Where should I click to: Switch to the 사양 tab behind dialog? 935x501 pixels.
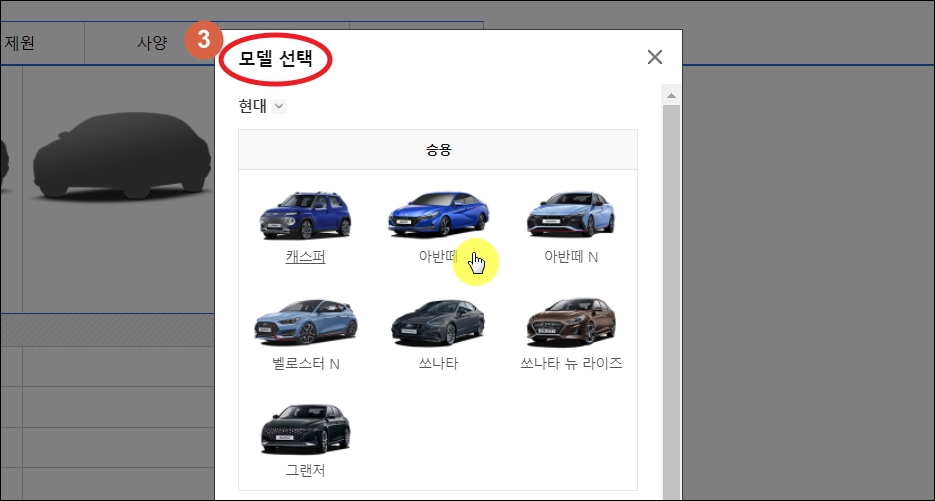[151, 43]
